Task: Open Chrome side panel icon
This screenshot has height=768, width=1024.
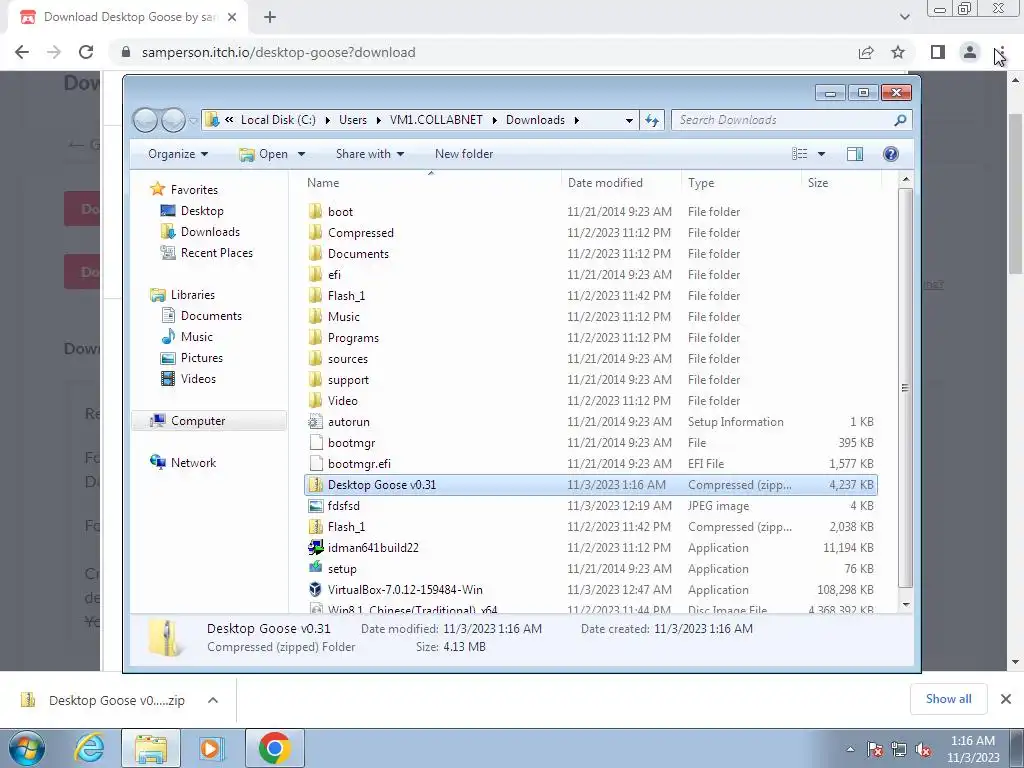Action: [x=938, y=52]
